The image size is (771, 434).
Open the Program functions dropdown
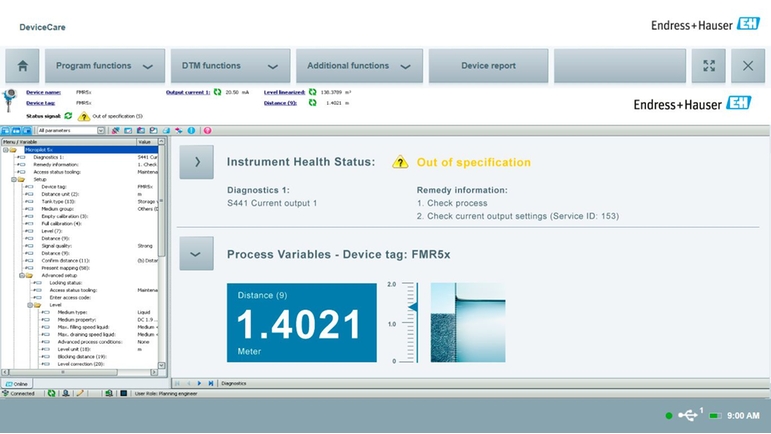point(105,65)
